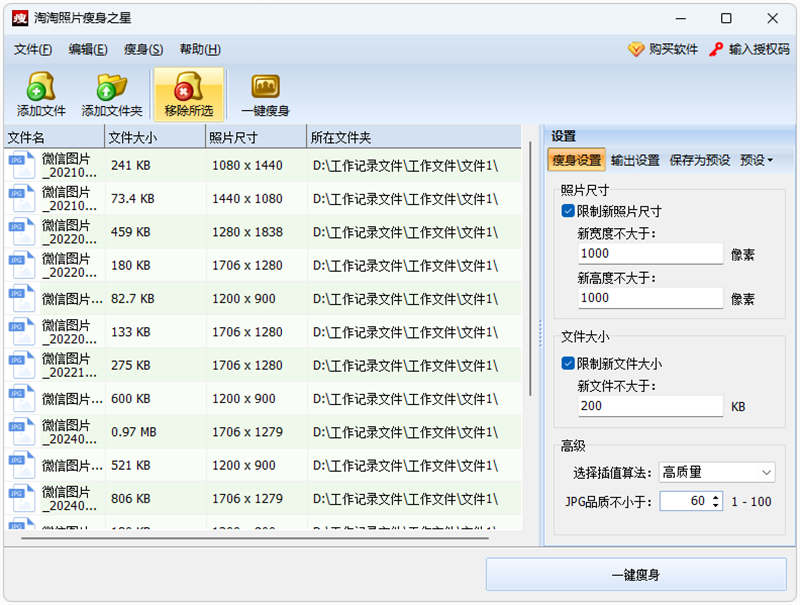Select JPG icon of the 459 KB file
800x605 pixels.
click(21, 232)
